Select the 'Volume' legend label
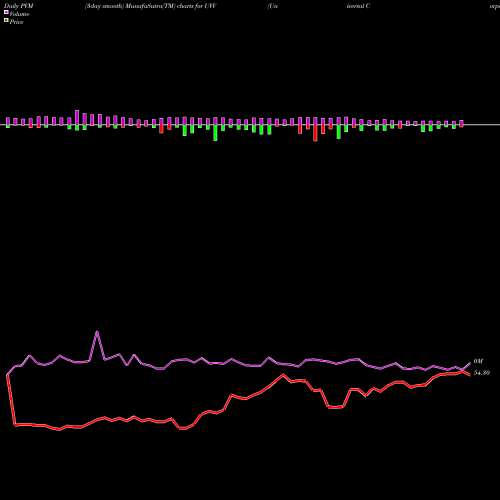This screenshot has height=500, width=500. pyautogui.click(x=19, y=14)
